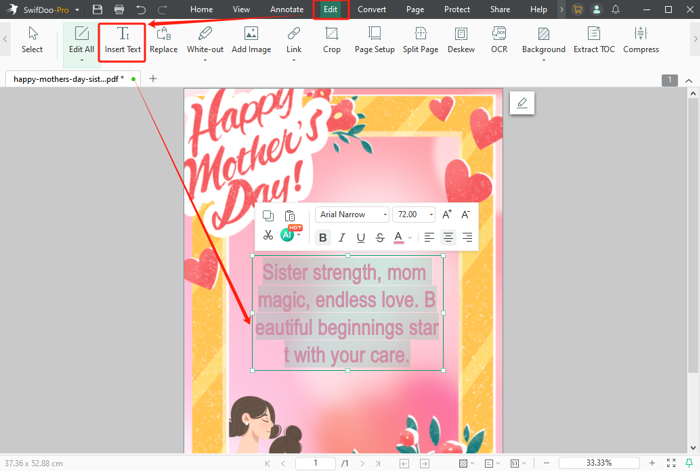700x471 pixels.
Task: Zoom in with the plus button
Action: click(652, 463)
